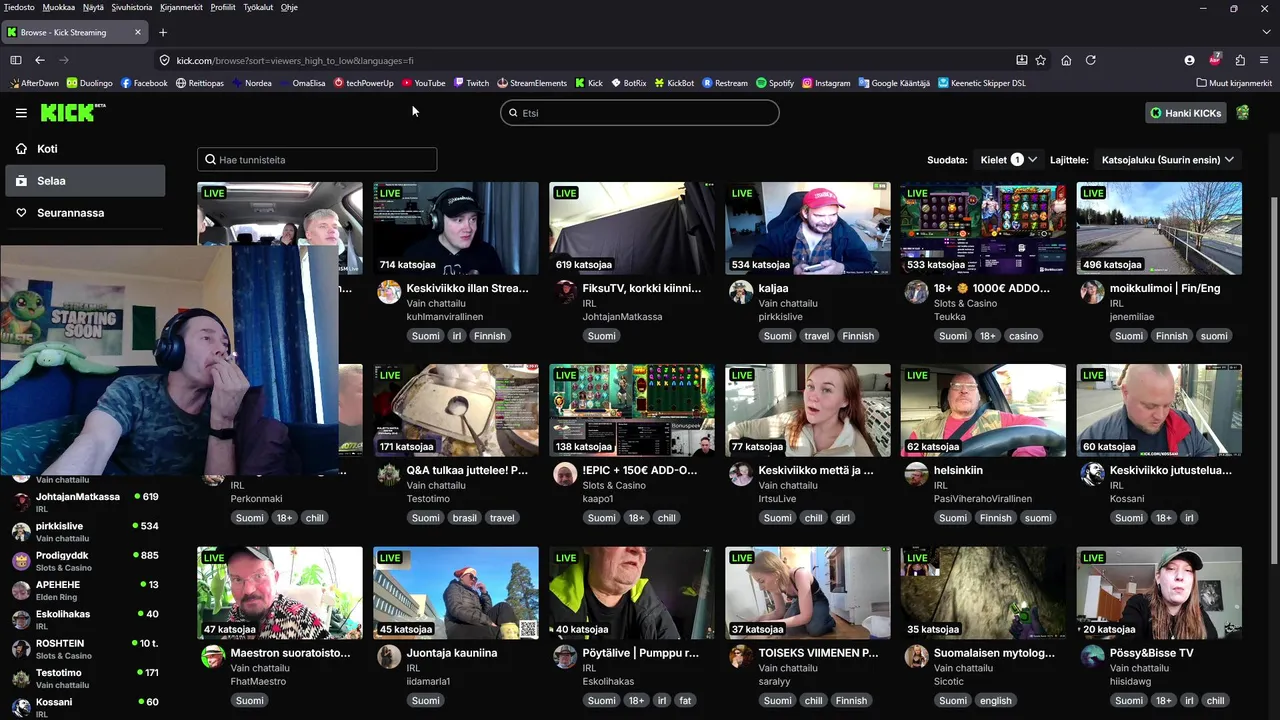1280x720 pixels.
Task: Click the english tag under Sicotic stream
Action: 996,700
